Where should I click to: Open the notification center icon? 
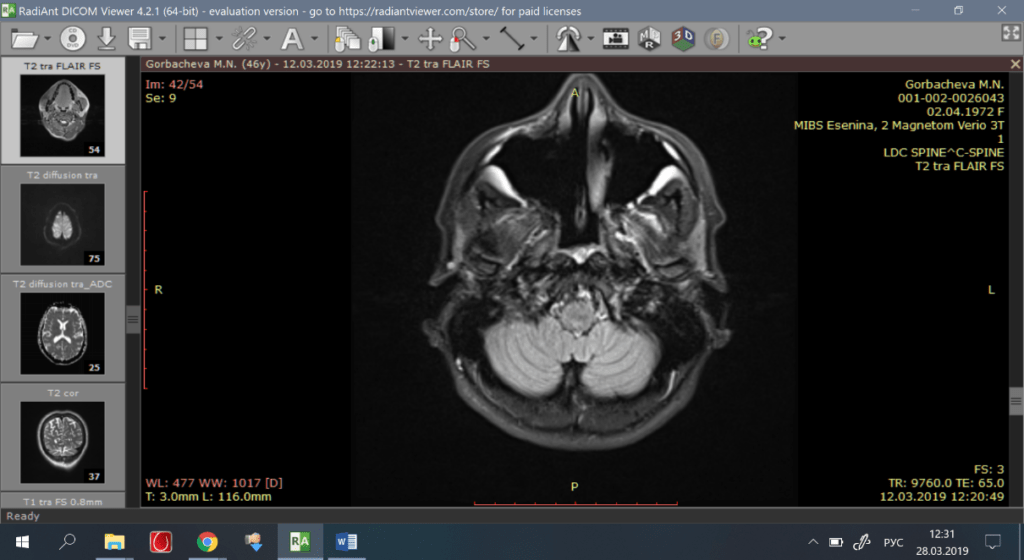pos(993,542)
